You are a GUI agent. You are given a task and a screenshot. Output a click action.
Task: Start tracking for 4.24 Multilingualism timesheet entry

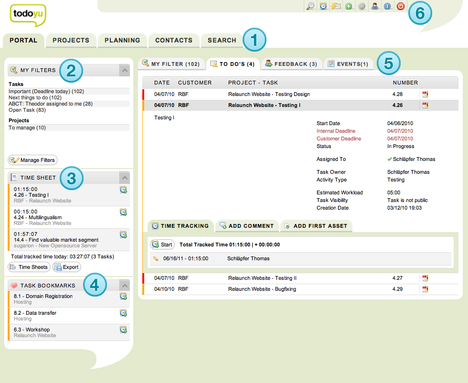pyautogui.click(x=123, y=212)
